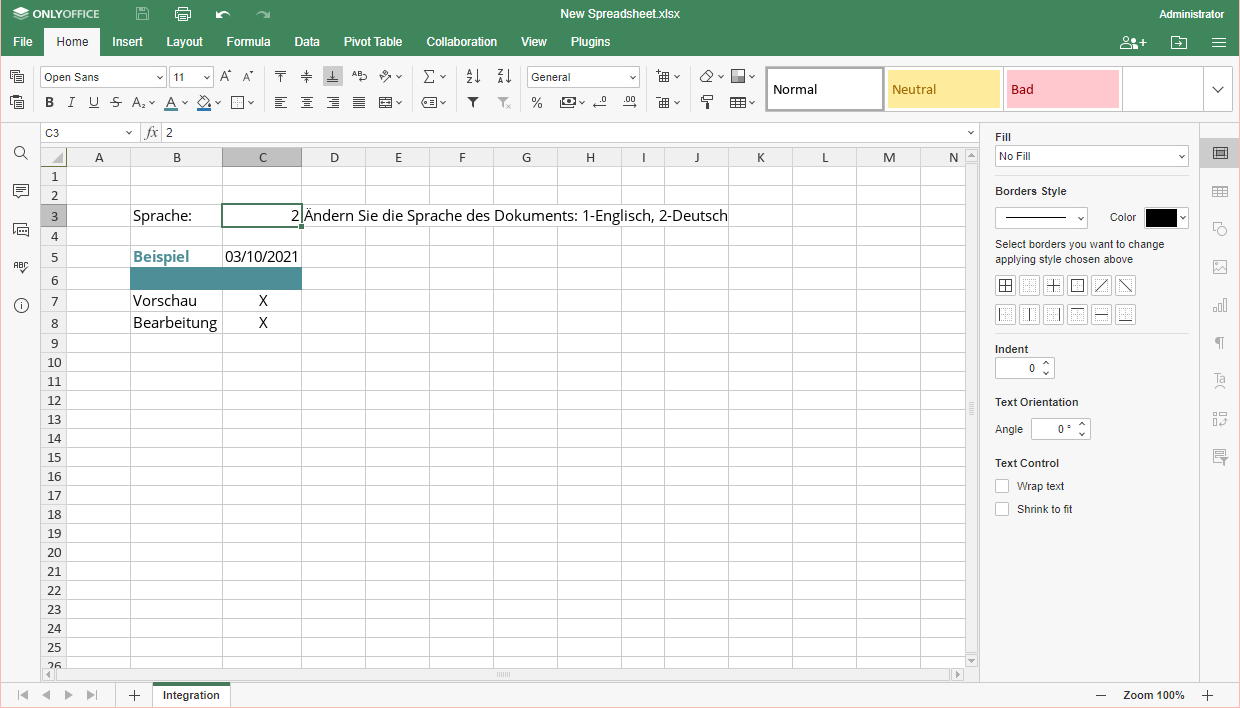Open the border Color swatch picker
Image resolution: width=1240 pixels, height=708 pixels.
1166,218
